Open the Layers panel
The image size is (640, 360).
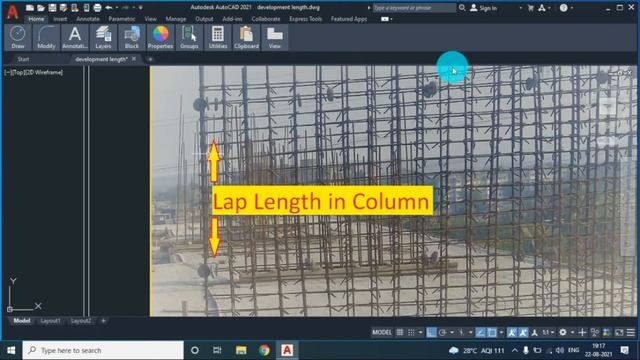pos(103,37)
